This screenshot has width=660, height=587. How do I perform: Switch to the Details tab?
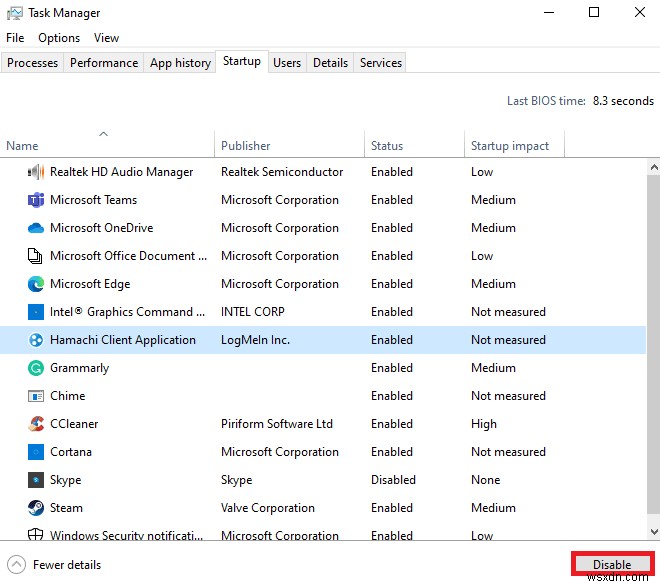[330, 63]
